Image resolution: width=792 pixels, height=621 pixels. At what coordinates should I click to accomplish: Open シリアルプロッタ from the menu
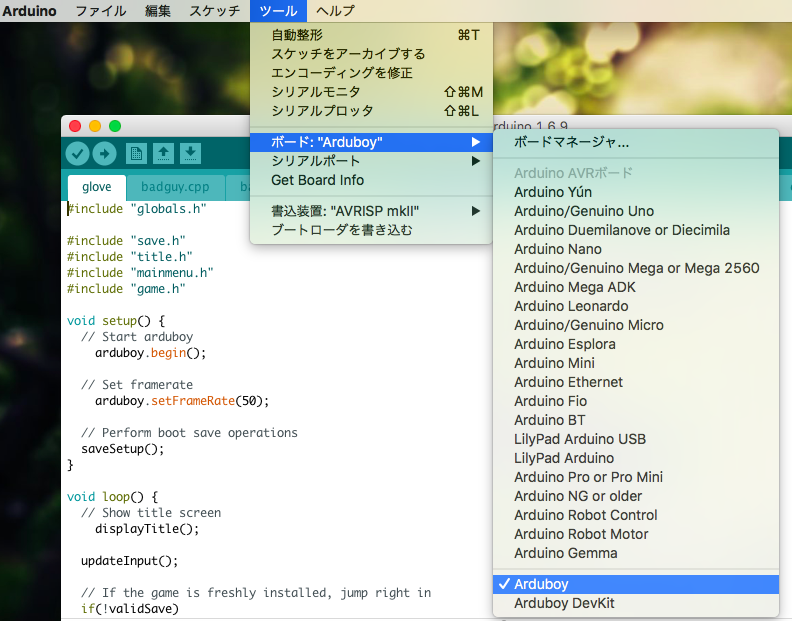click(x=371, y=111)
